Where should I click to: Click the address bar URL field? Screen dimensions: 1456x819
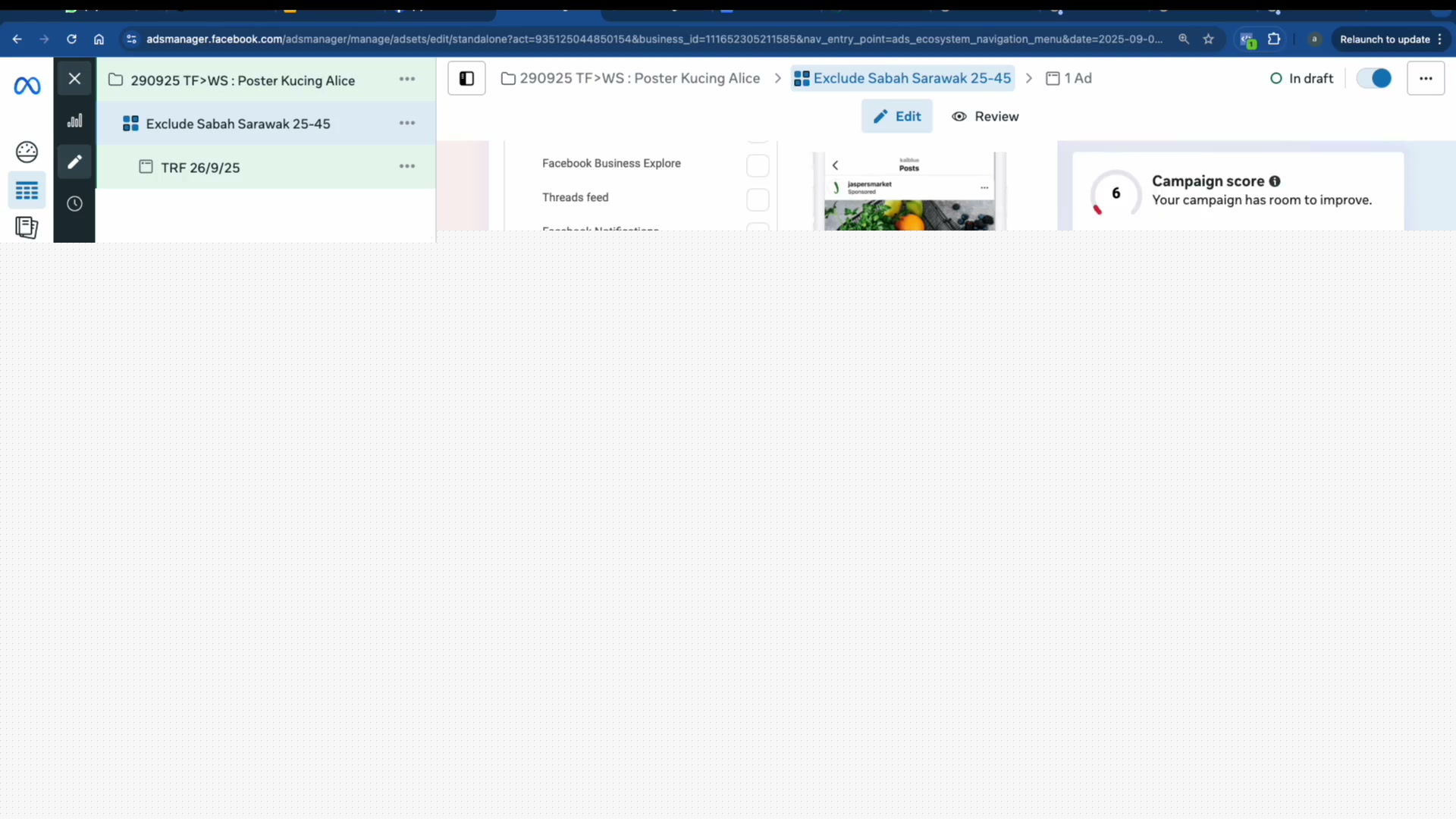point(654,39)
